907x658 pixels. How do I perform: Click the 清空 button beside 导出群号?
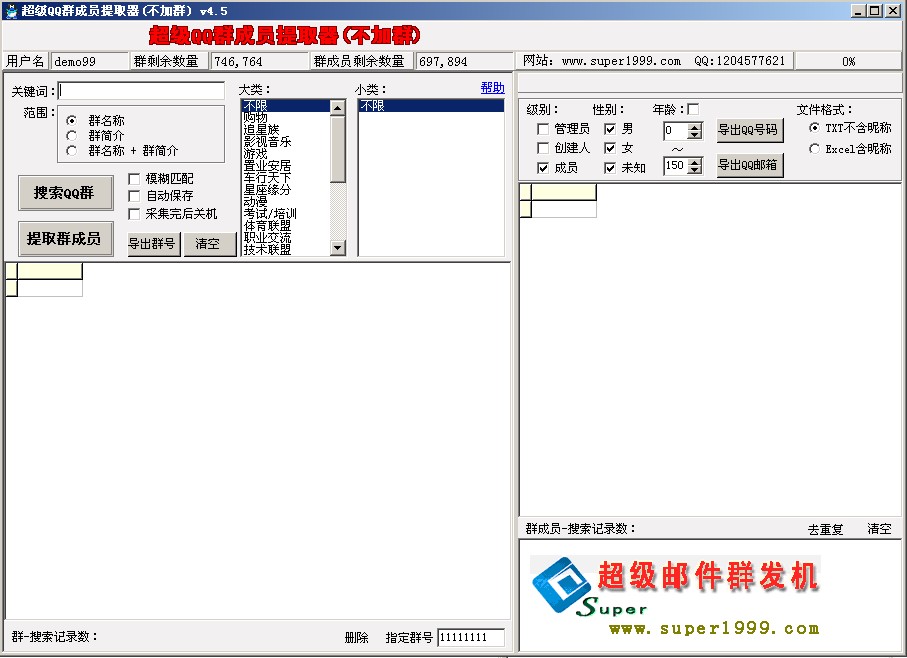click(x=209, y=244)
